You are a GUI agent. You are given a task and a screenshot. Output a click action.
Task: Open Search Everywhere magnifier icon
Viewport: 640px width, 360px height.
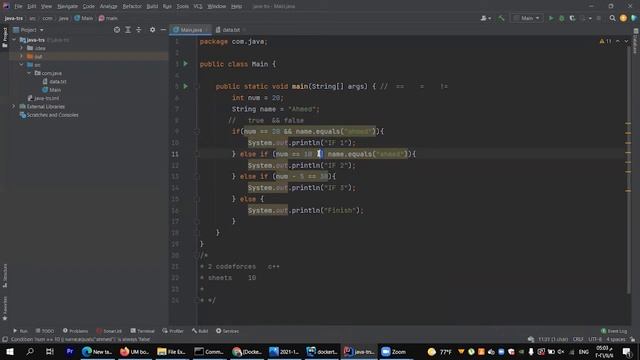(612, 18)
